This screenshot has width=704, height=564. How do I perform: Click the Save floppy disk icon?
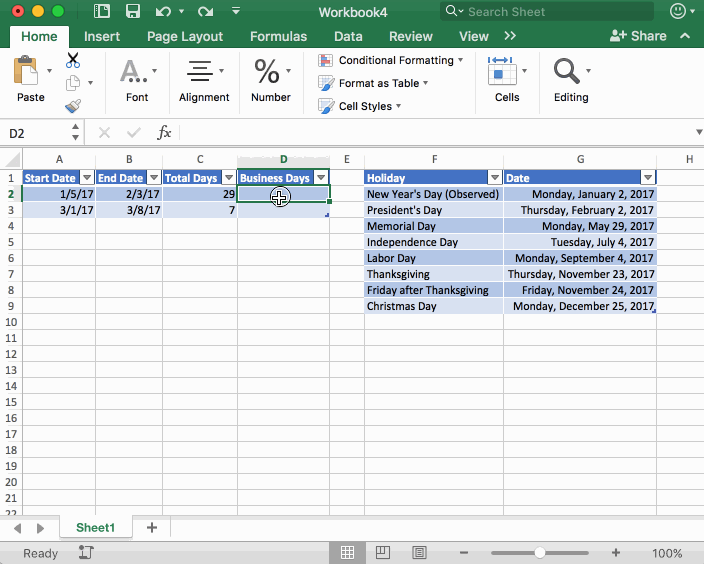tap(132, 11)
